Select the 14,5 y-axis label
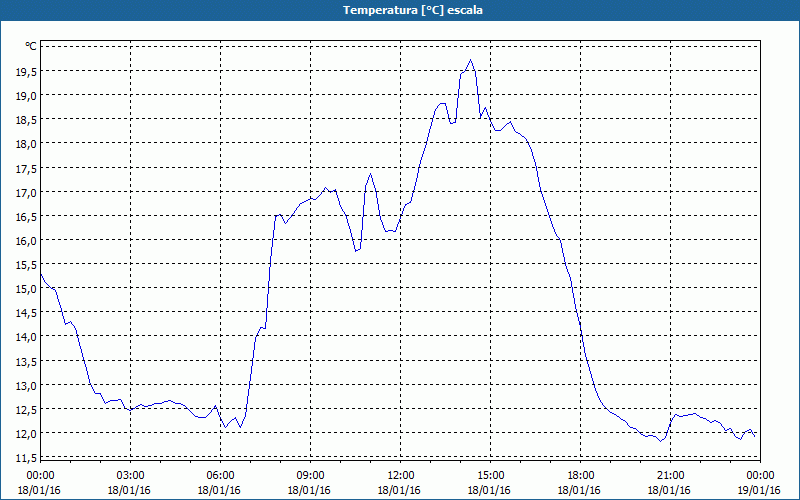 click(x=26, y=313)
